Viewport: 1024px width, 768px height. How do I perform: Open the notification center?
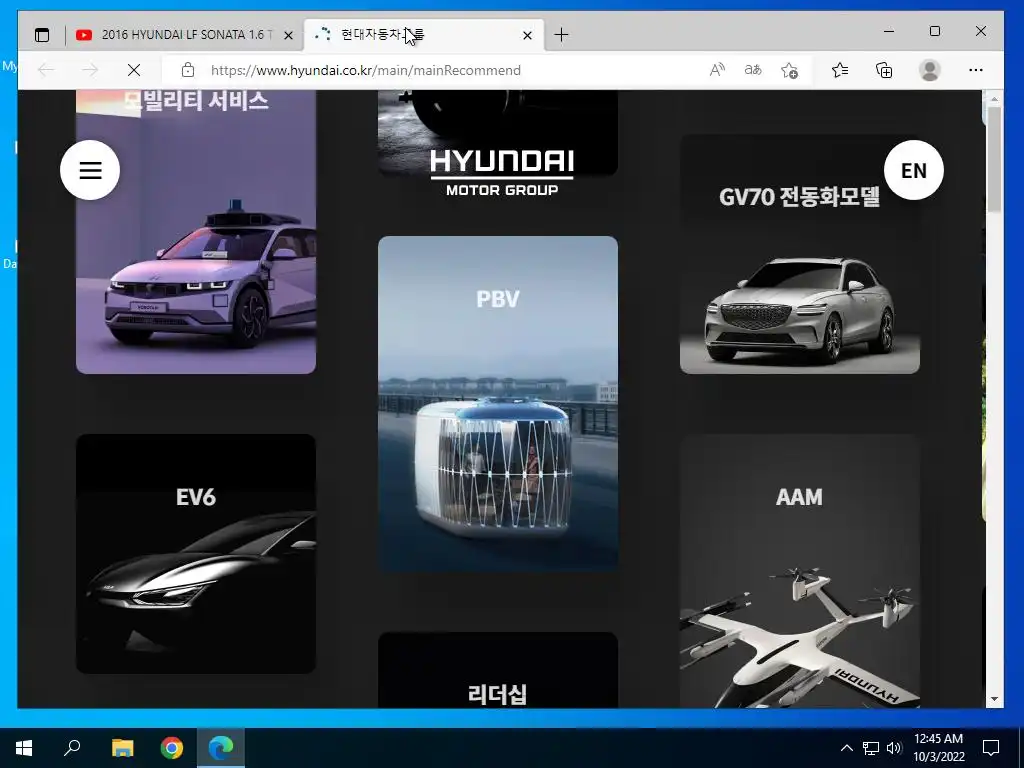(x=991, y=748)
